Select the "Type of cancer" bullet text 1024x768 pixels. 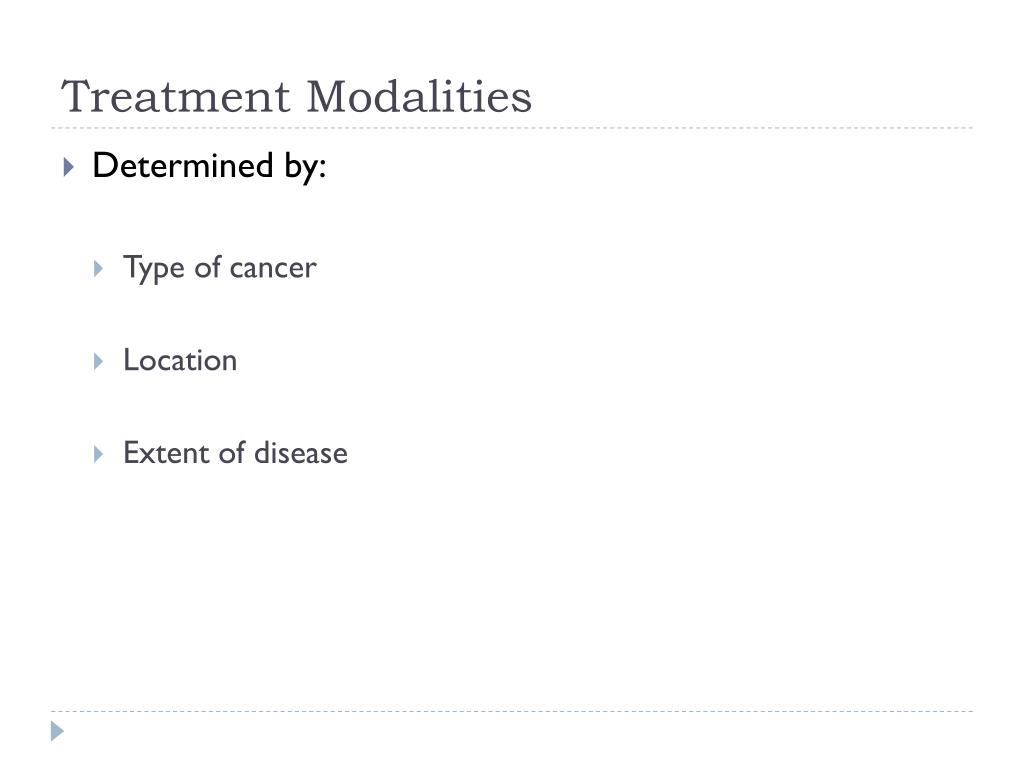click(219, 268)
